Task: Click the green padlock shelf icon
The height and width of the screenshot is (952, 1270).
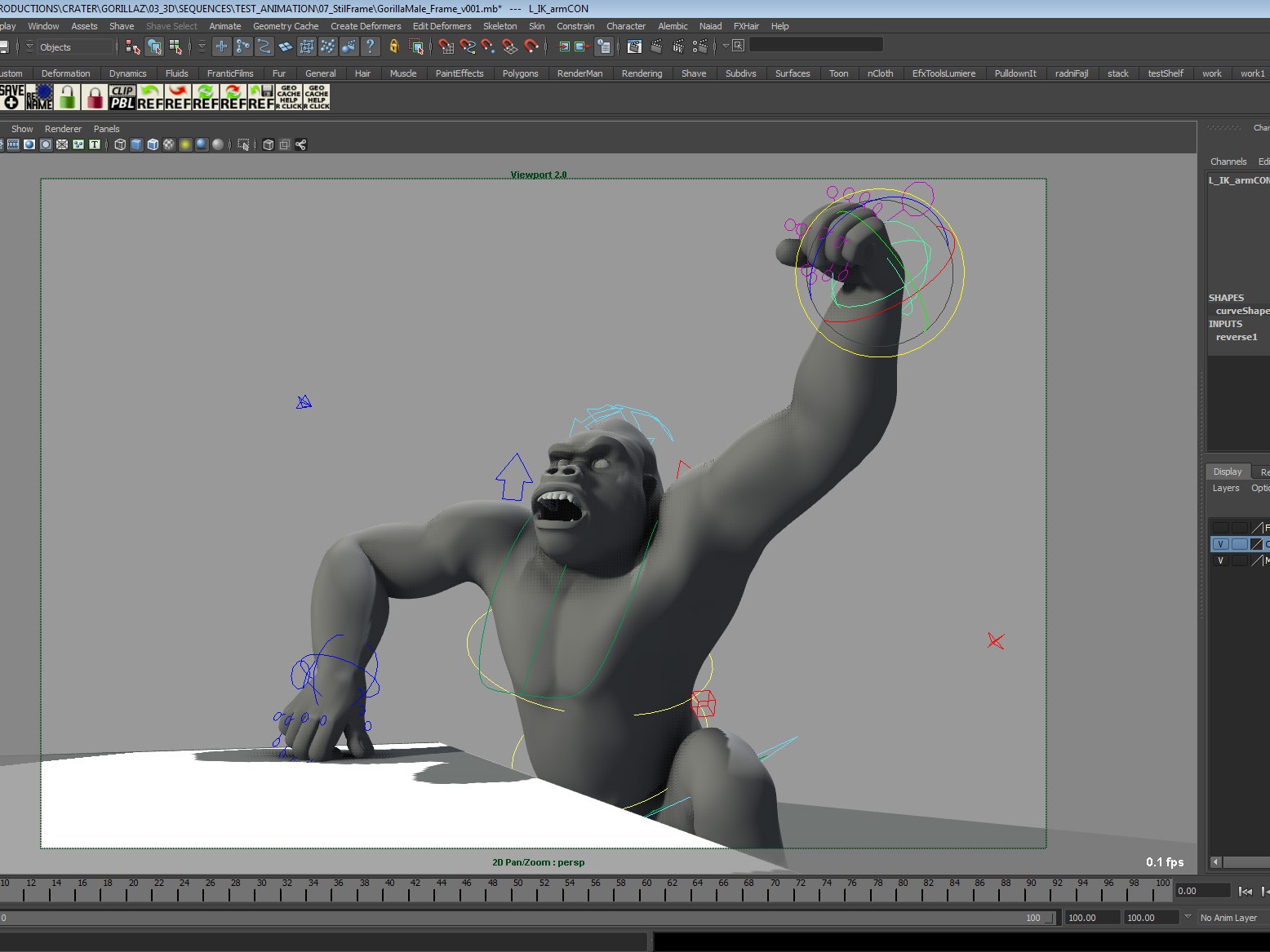Action: [x=68, y=97]
